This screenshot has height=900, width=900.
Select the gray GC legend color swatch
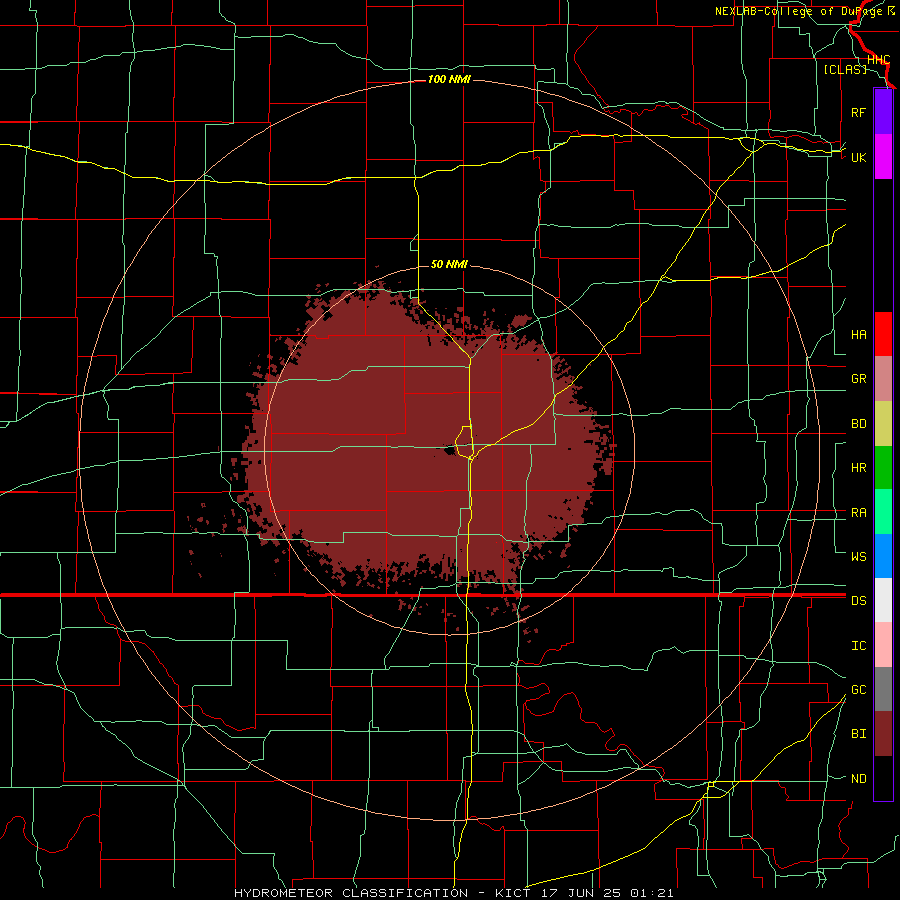pyautogui.click(x=883, y=689)
